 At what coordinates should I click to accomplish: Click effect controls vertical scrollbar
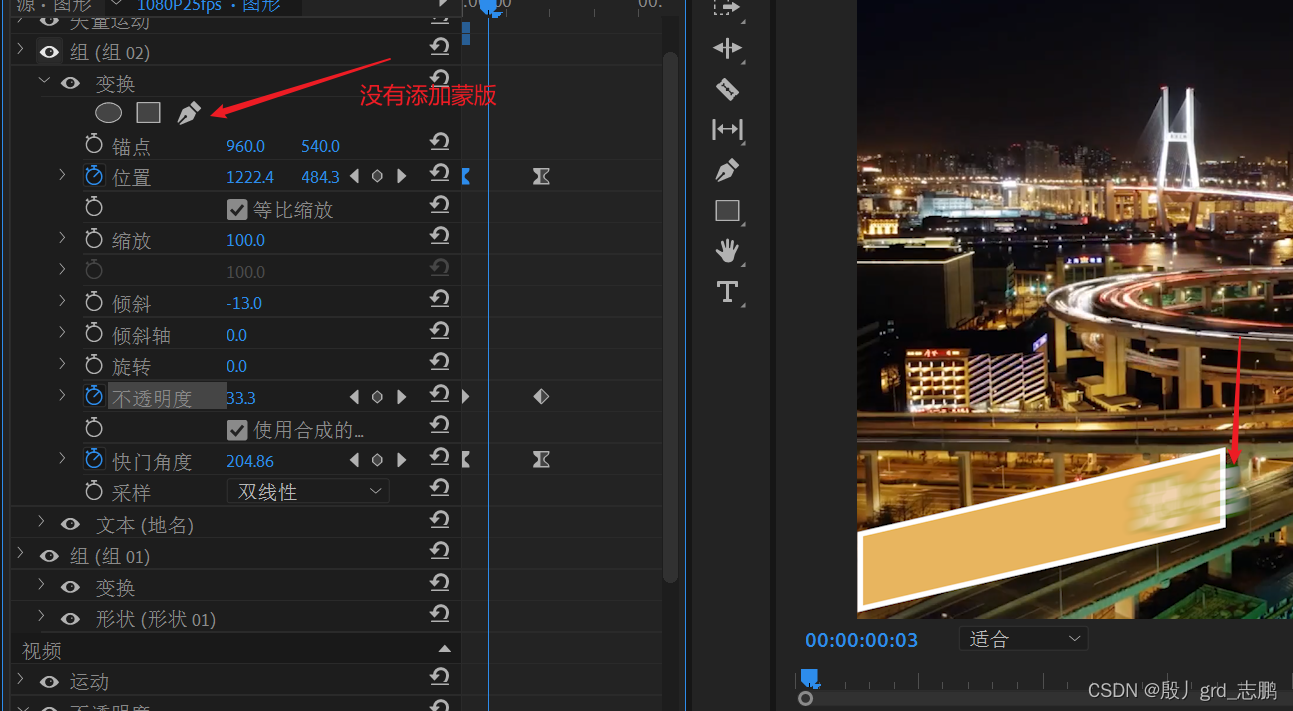pos(671,317)
